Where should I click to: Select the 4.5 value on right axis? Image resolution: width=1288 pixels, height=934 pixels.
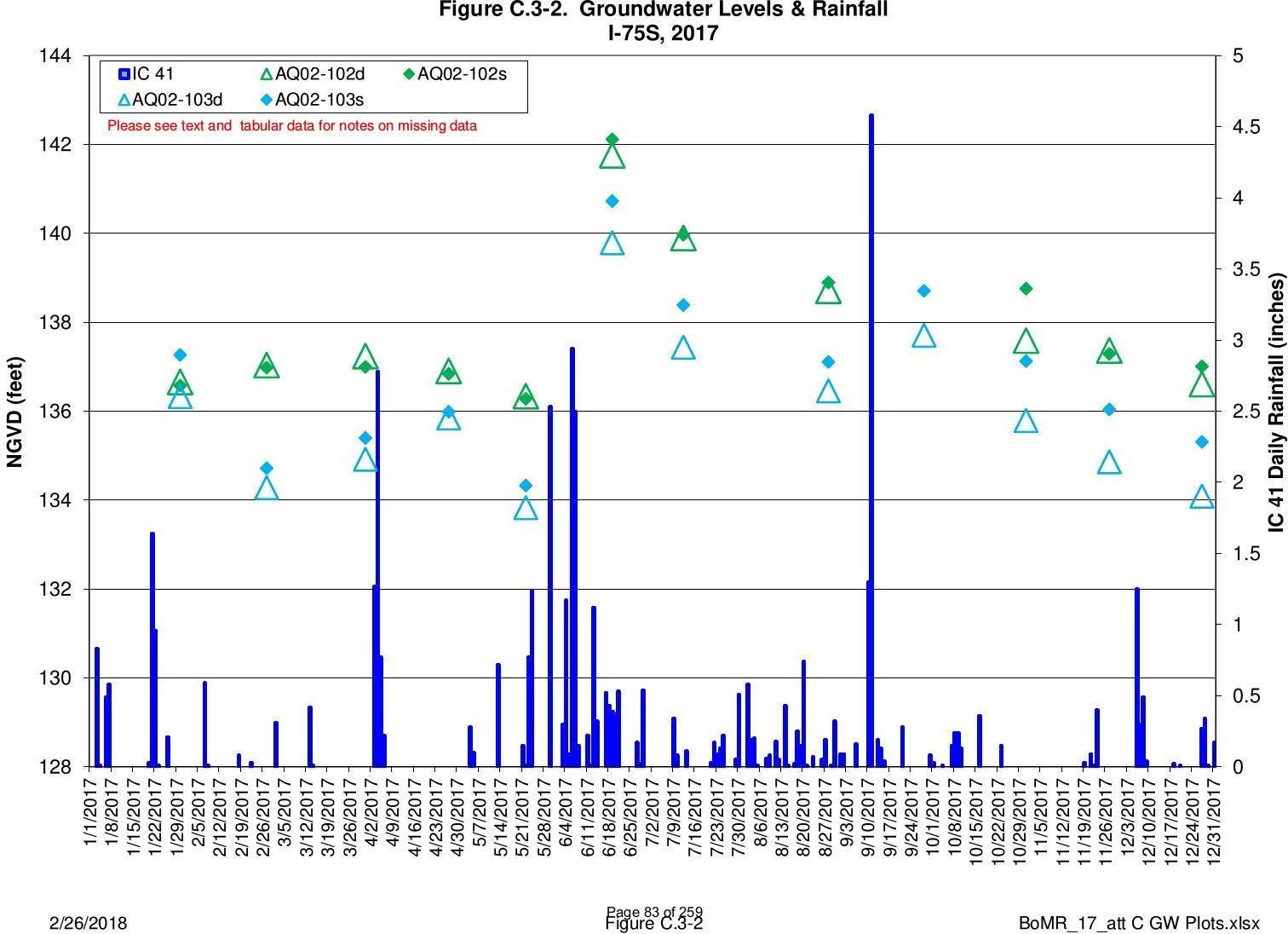tap(1245, 127)
